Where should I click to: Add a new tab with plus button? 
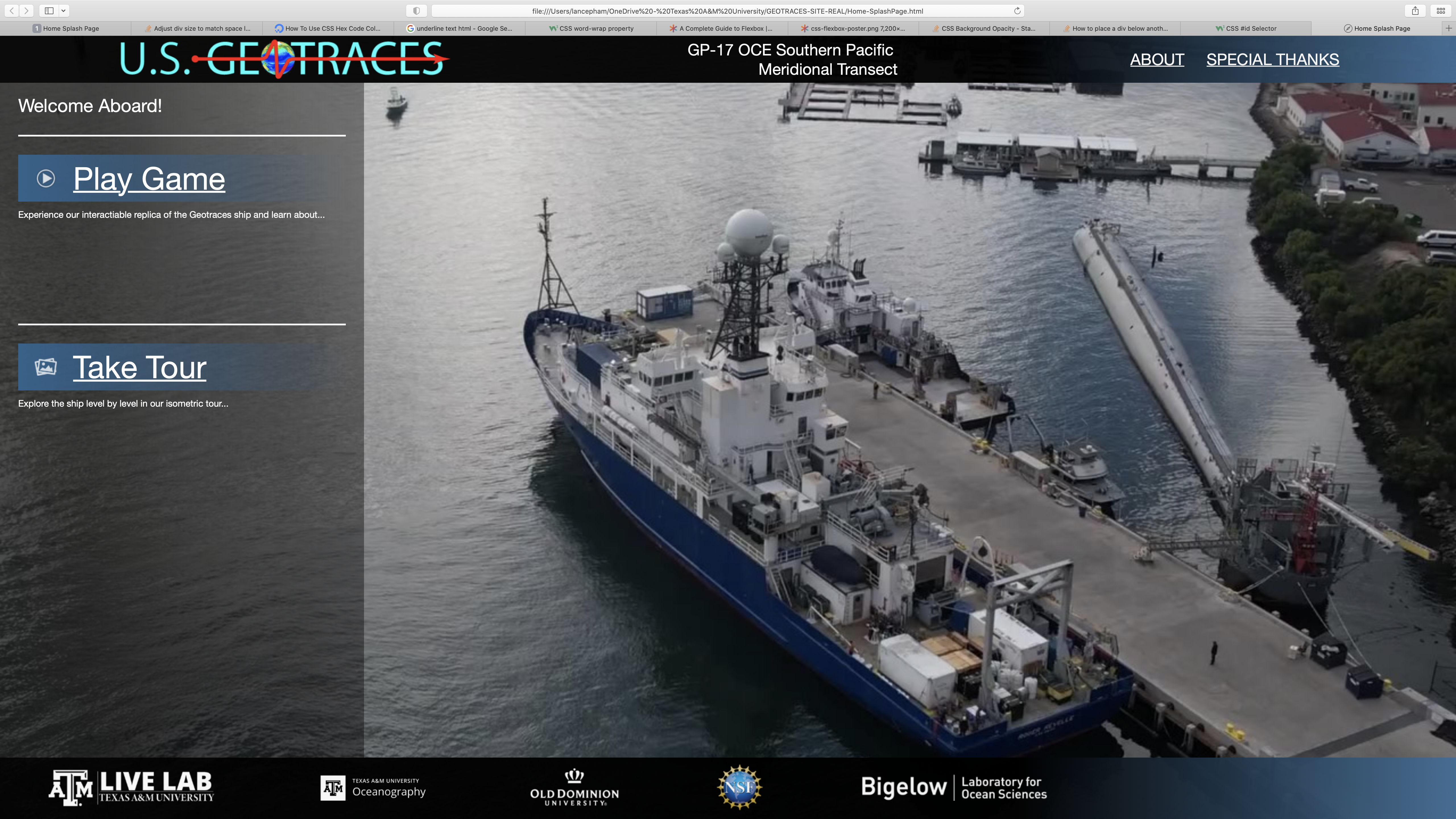(1449, 28)
